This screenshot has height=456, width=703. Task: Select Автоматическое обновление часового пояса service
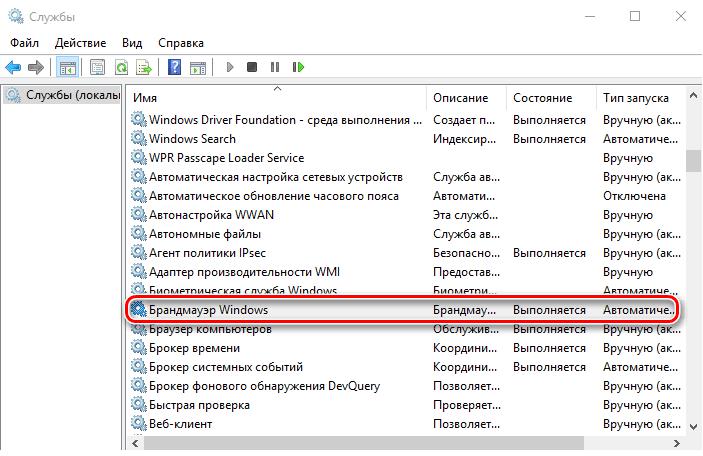[x=274, y=195]
